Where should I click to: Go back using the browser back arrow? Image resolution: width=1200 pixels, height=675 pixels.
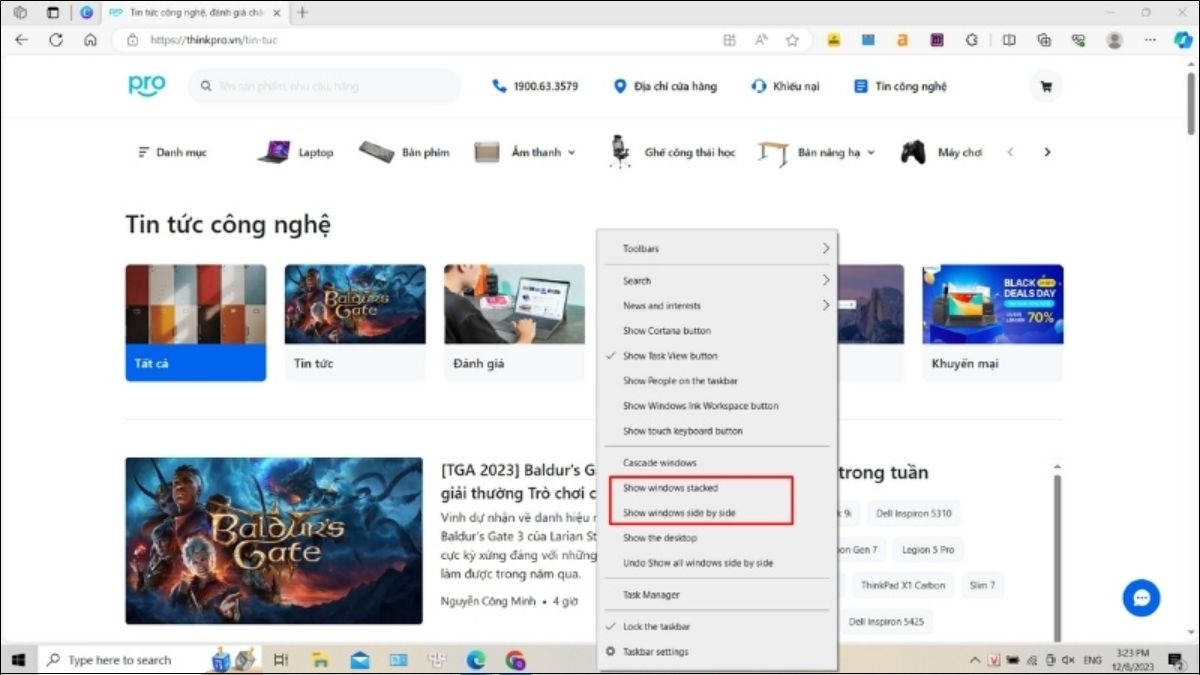22,40
